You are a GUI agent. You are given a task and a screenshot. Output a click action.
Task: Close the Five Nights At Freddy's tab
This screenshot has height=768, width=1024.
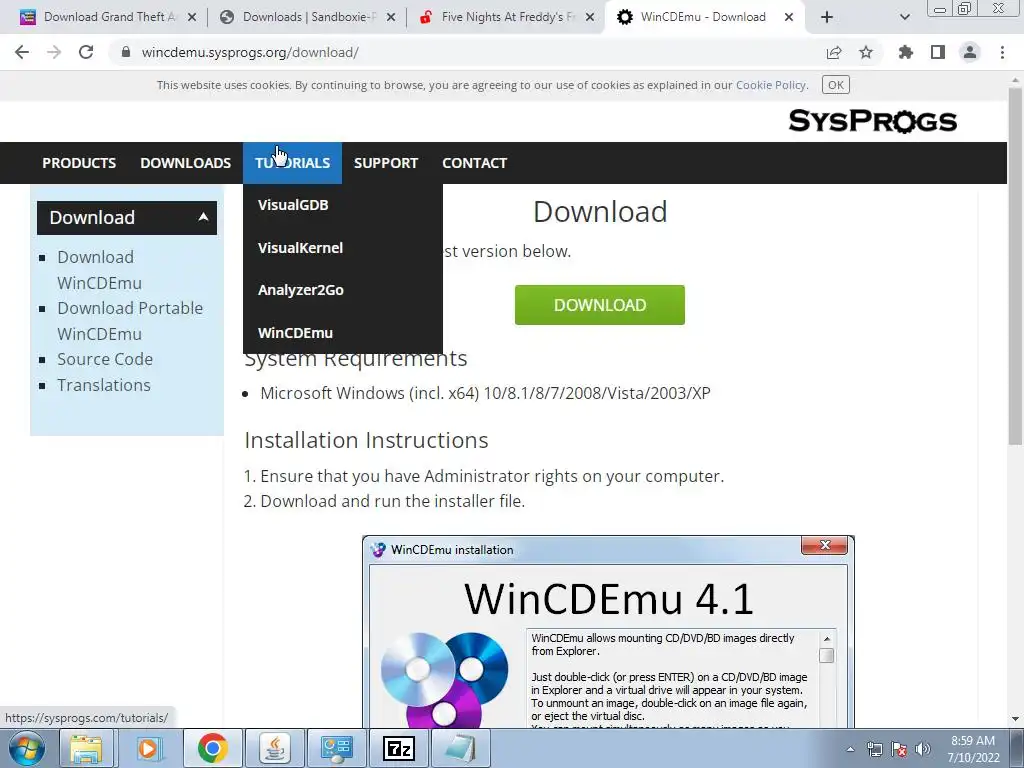point(590,17)
